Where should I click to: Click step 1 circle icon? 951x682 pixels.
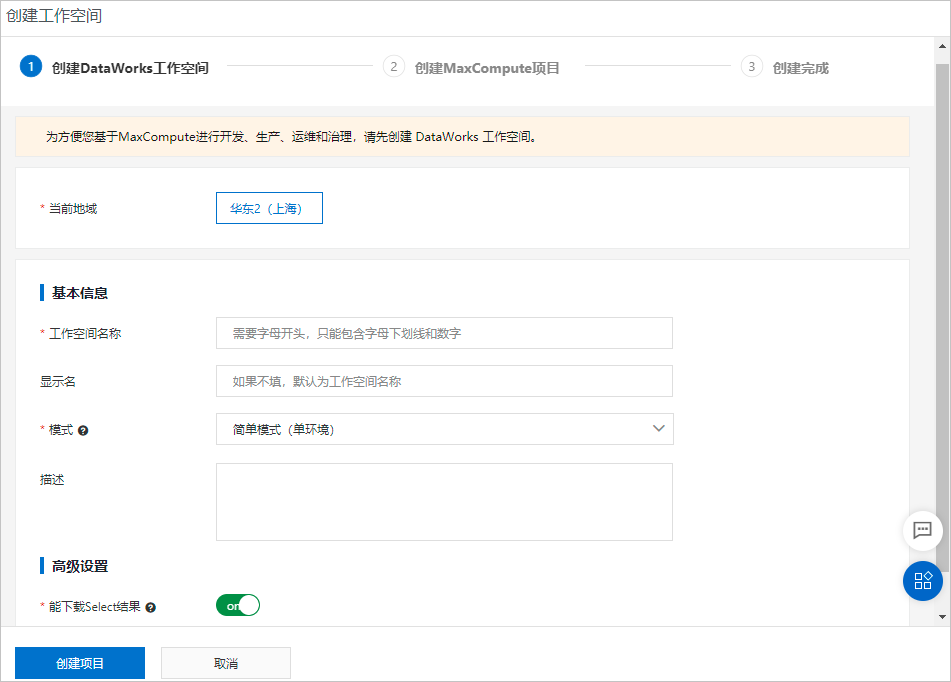click(x=31, y=67)
